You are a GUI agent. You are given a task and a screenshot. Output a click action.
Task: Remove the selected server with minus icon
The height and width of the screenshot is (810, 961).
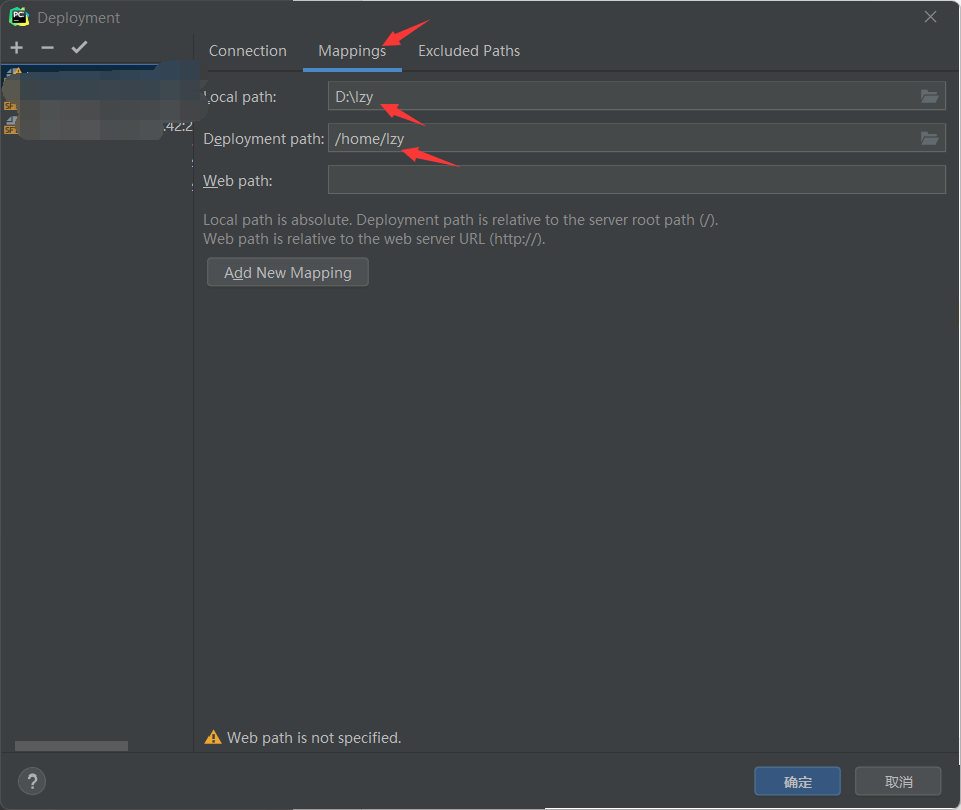click(x=47, y=48)
